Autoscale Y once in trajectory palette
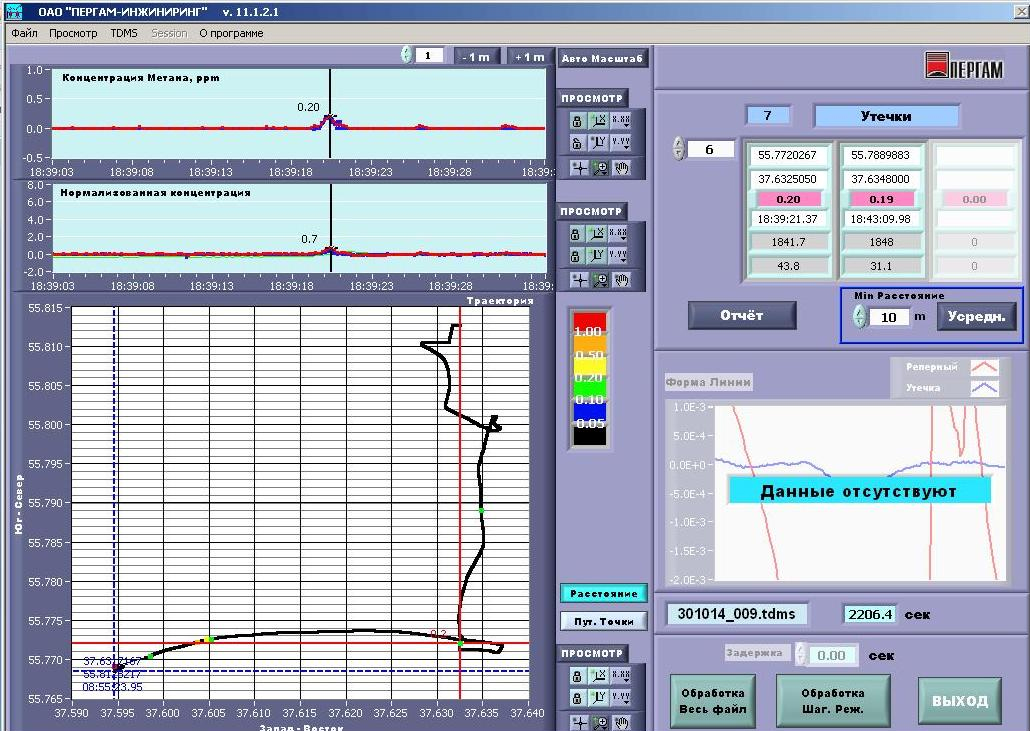Viewport: 1030px width, 731px height. (598, 698)
